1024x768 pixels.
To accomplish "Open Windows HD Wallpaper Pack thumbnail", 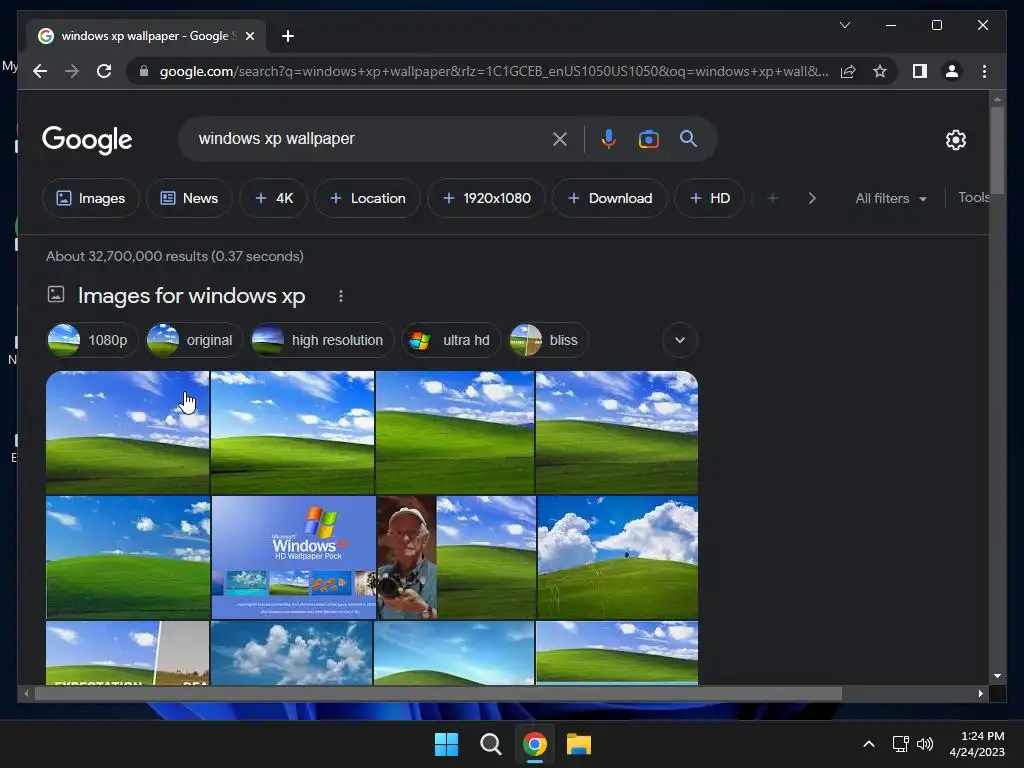I will (293, 557).
